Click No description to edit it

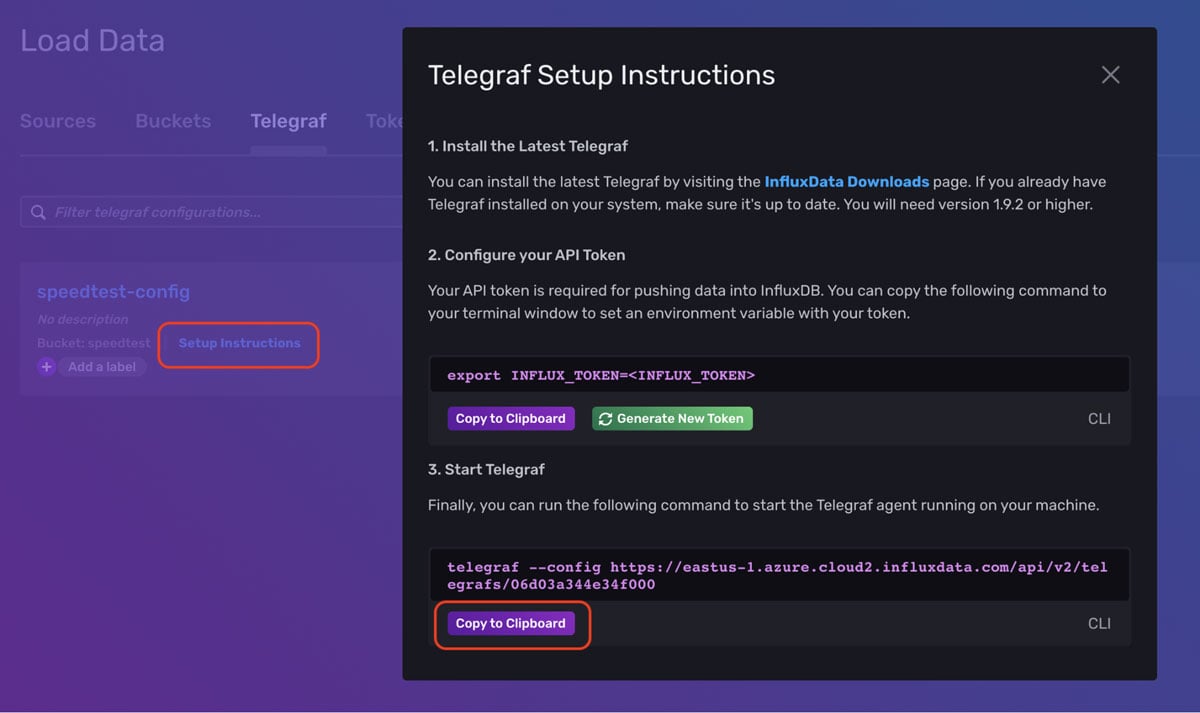(83, 318)
